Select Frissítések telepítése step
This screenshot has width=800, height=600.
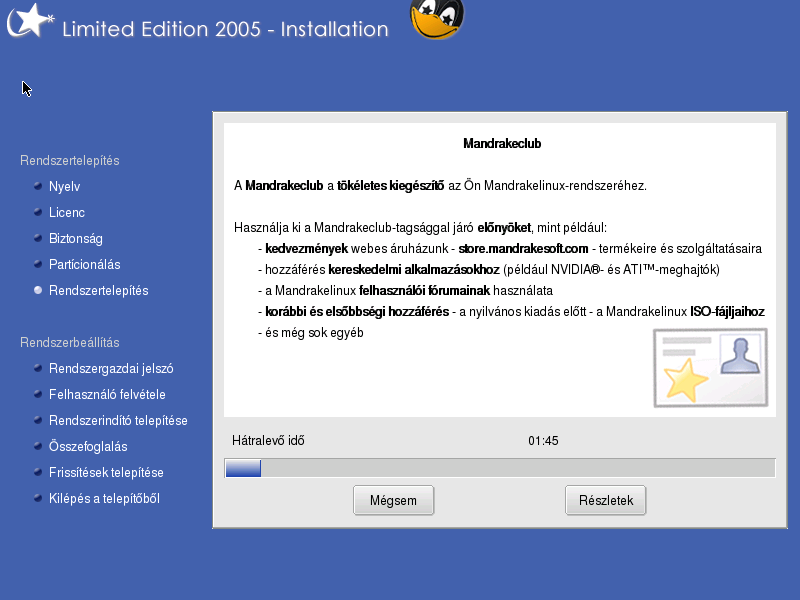106,472
